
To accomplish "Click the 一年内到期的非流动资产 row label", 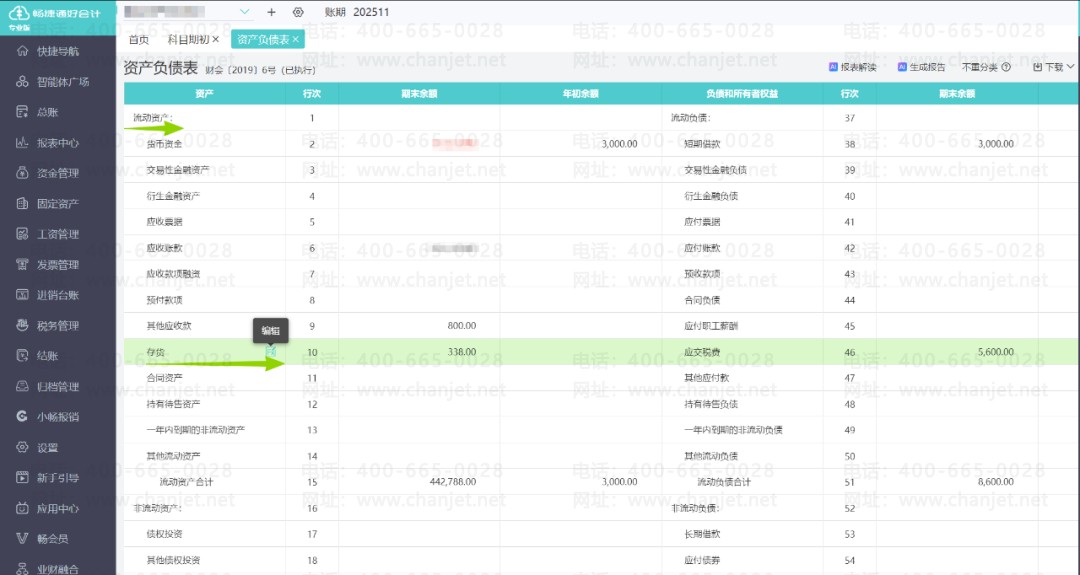I will [x=196, y=430].
